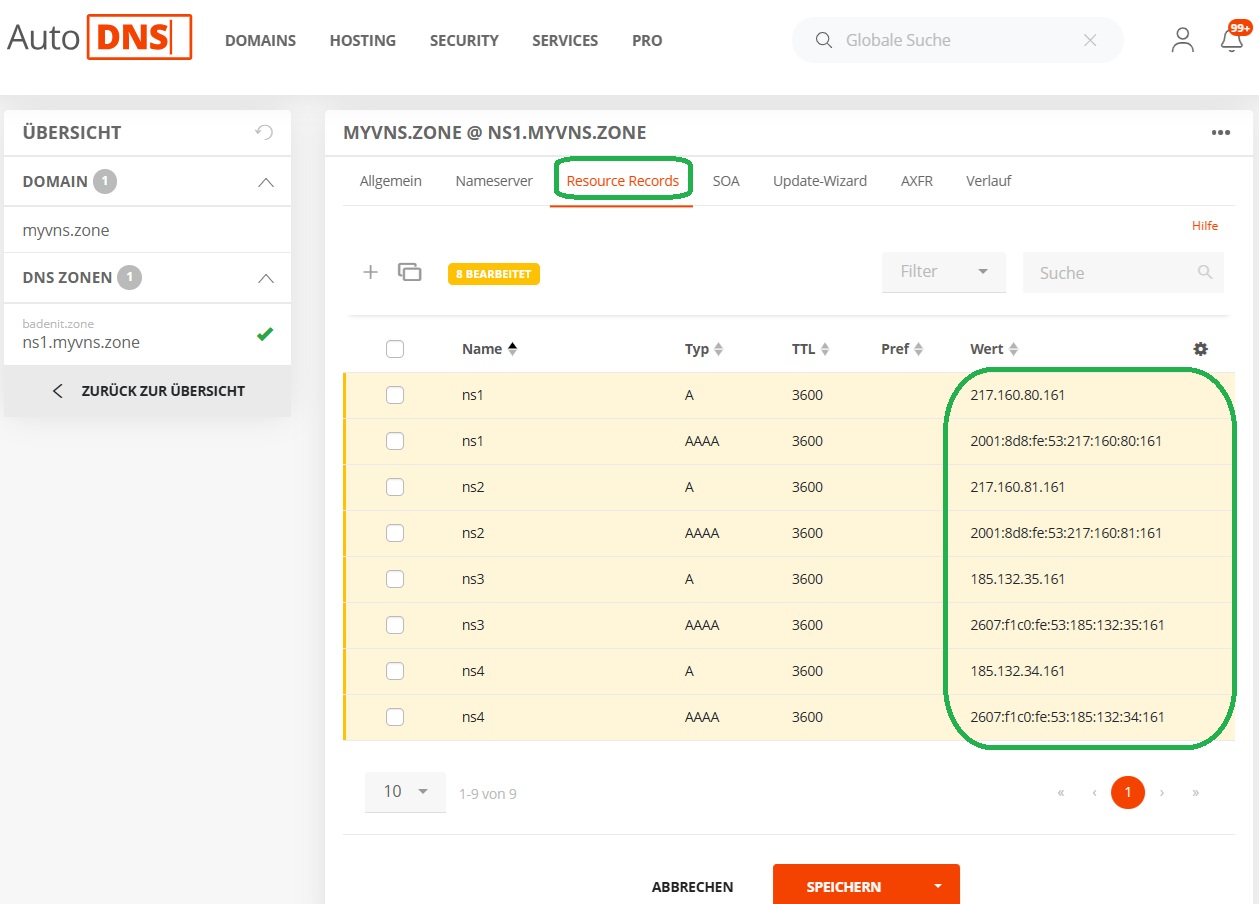The image size is (1259, 904).
Task: Click the copy records icon
Action: (409, 272)
